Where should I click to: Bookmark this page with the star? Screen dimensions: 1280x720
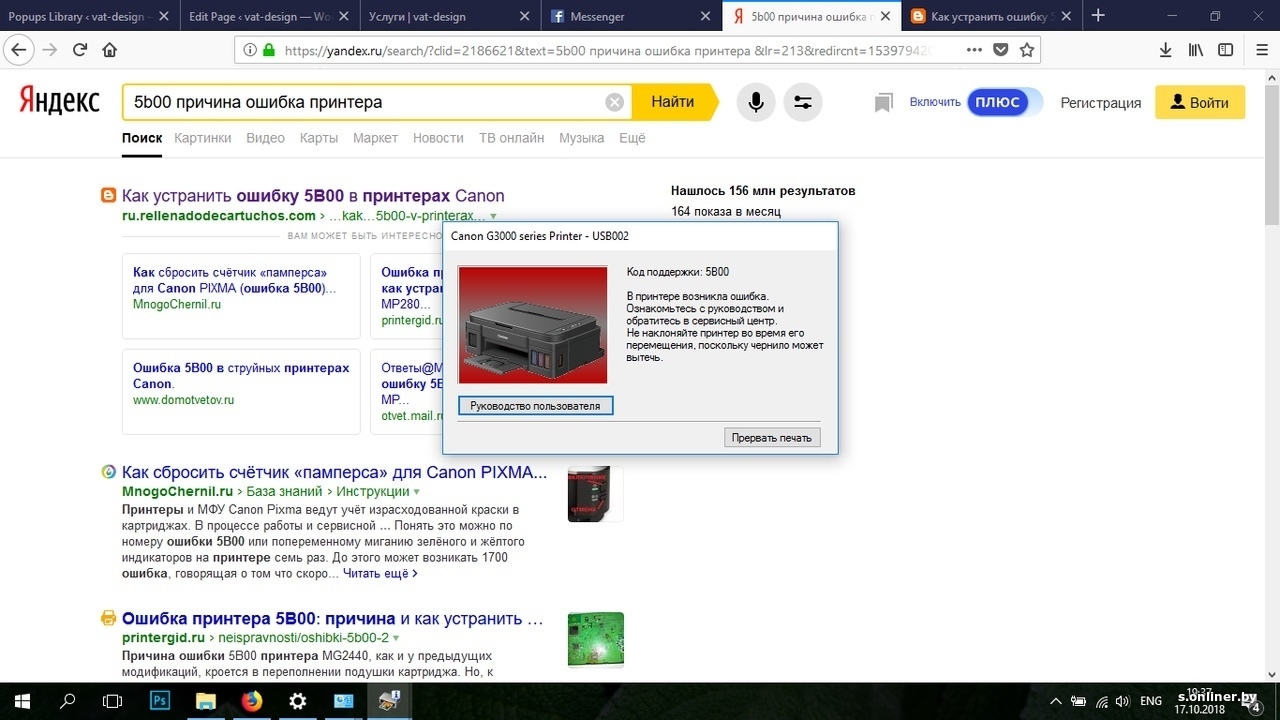click(1026, 50)
